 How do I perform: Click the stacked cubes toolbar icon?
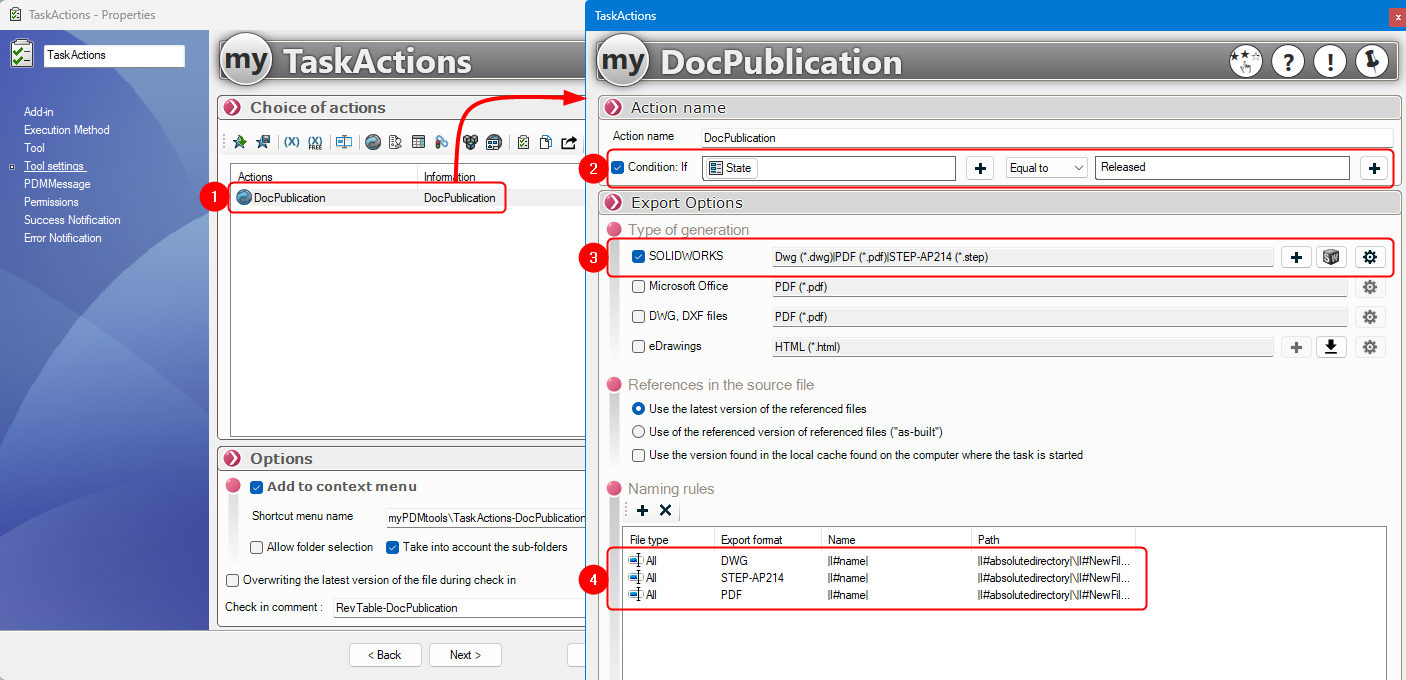[470, 142]
